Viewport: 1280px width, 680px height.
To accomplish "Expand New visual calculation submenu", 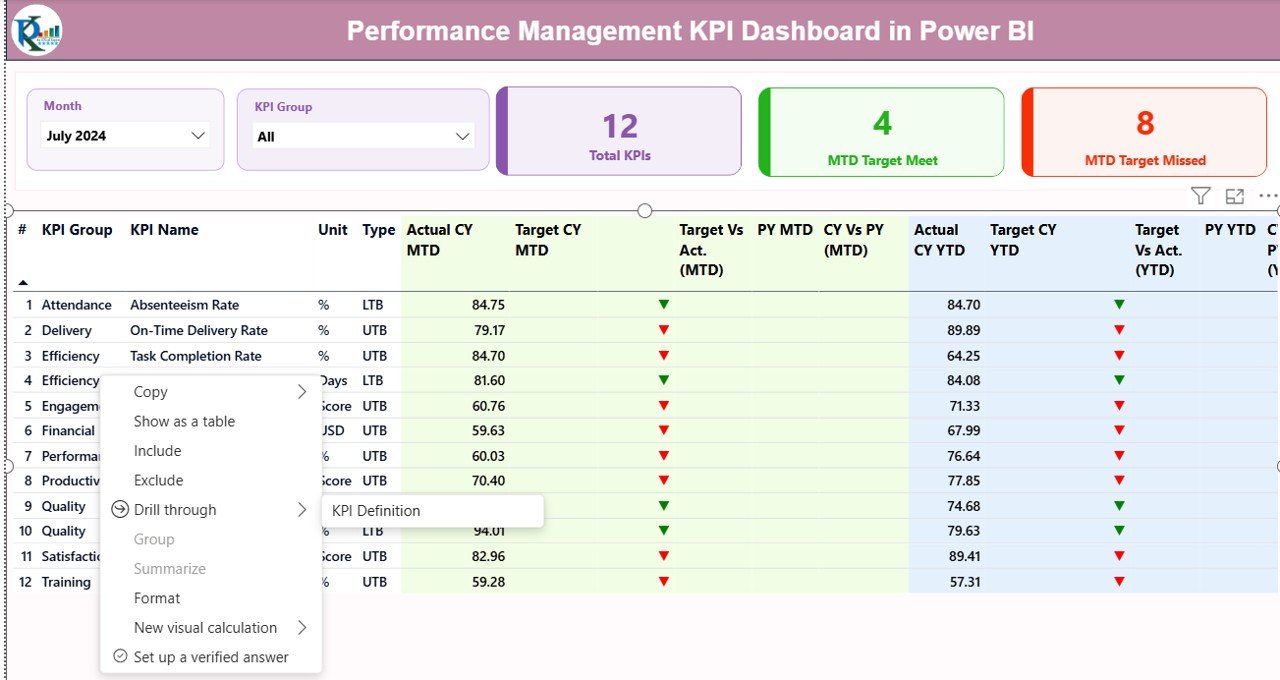I will click(303, 627).
